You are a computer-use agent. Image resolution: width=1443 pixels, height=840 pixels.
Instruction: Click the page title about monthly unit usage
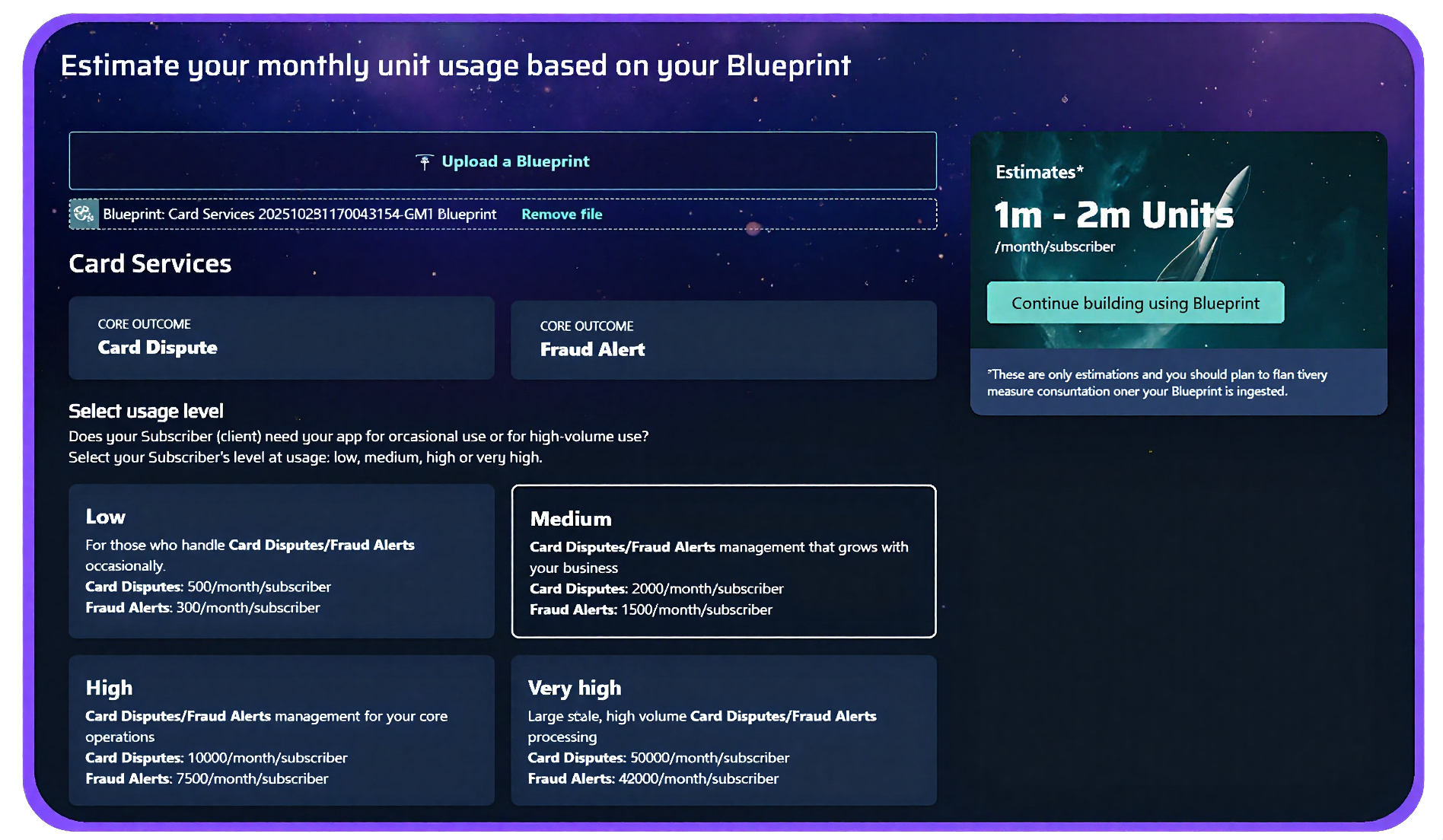pos(456,65)
